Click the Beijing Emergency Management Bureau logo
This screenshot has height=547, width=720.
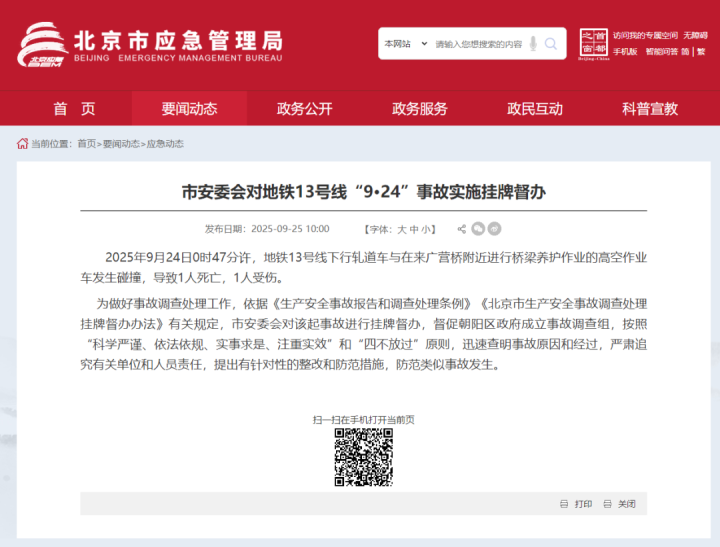tap(150, 46)
